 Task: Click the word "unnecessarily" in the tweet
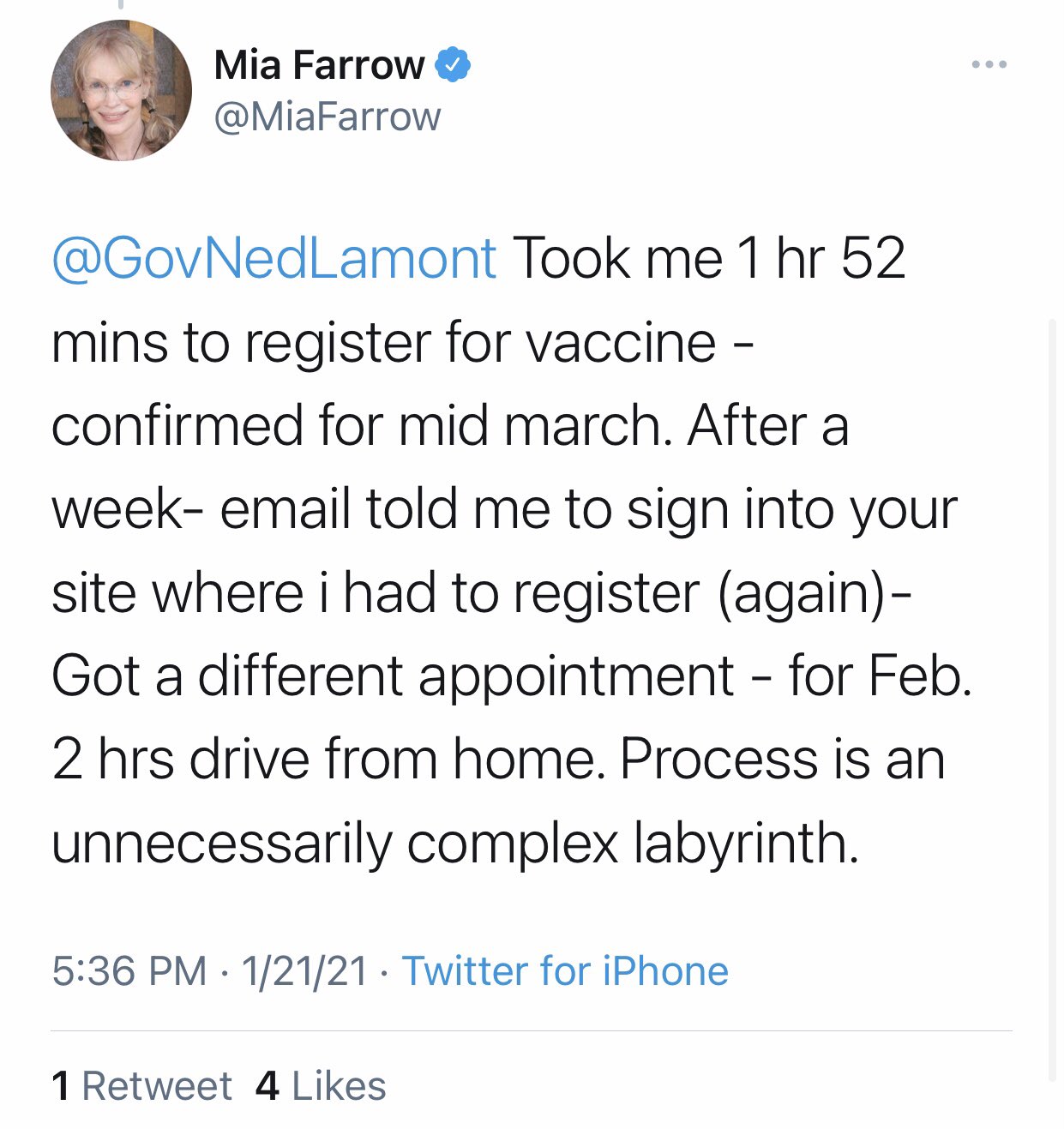click(221, 843)
